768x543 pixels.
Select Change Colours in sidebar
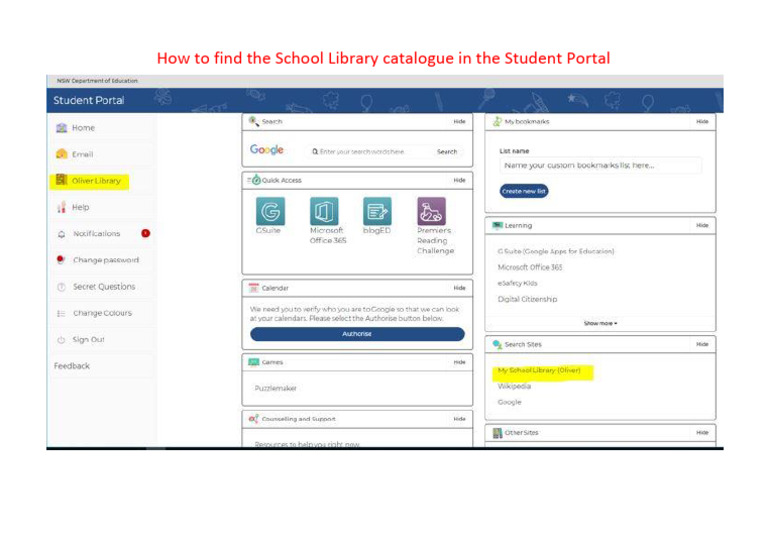click(102, 313)
